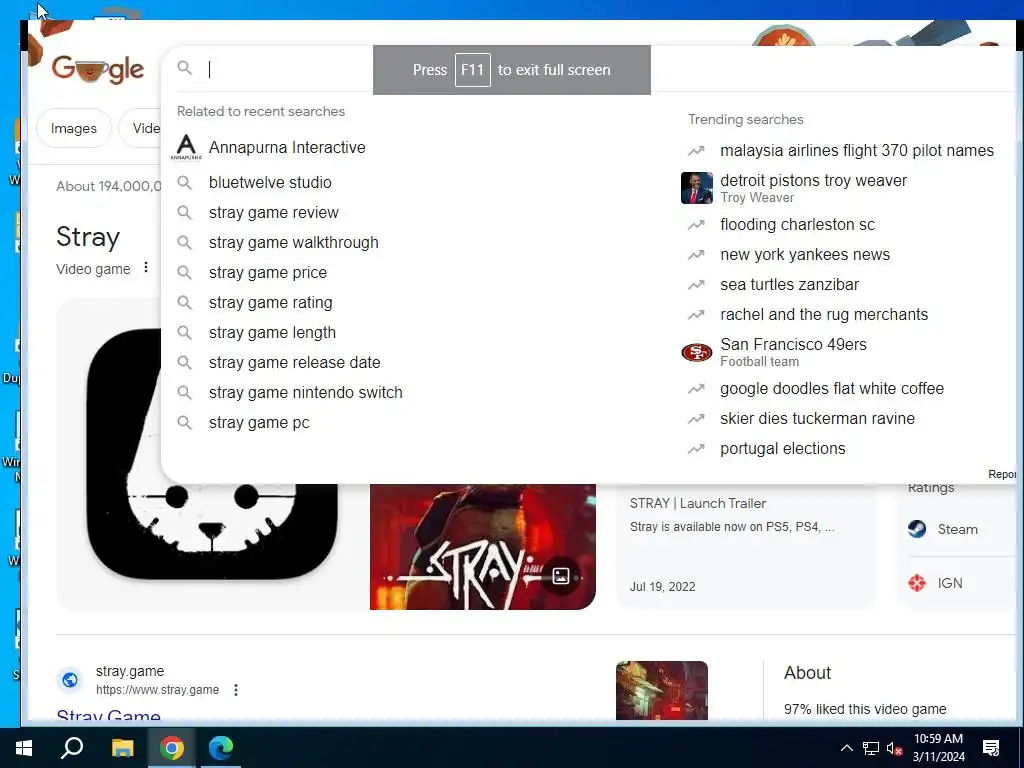Open more options beside Video game
Viewport: 1024px width, 768px height.
pyautogui.click(x=146, y=267)
